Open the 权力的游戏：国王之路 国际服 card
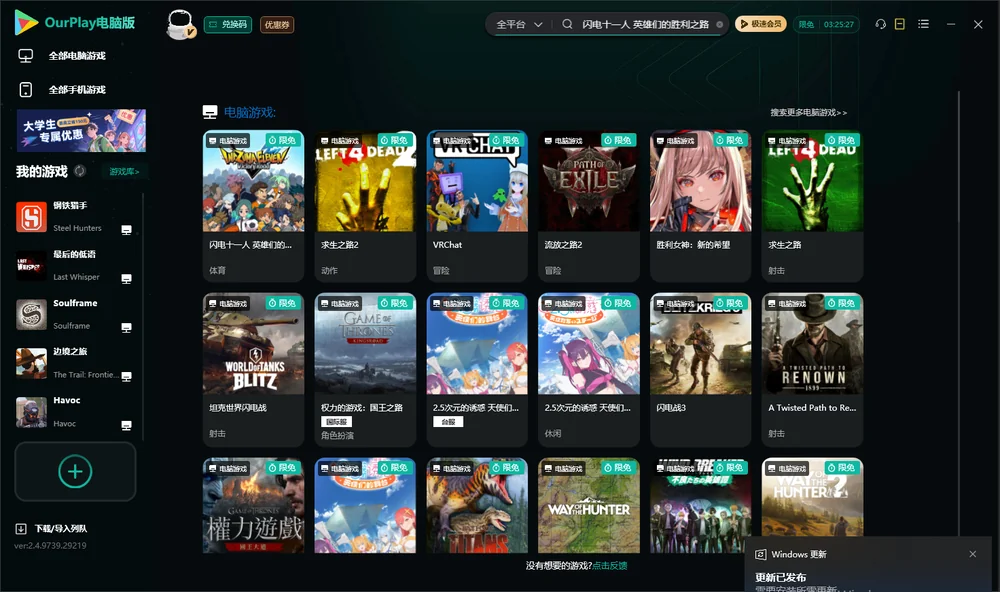This screenshot has width=1000, height=592. coord(365,369)
